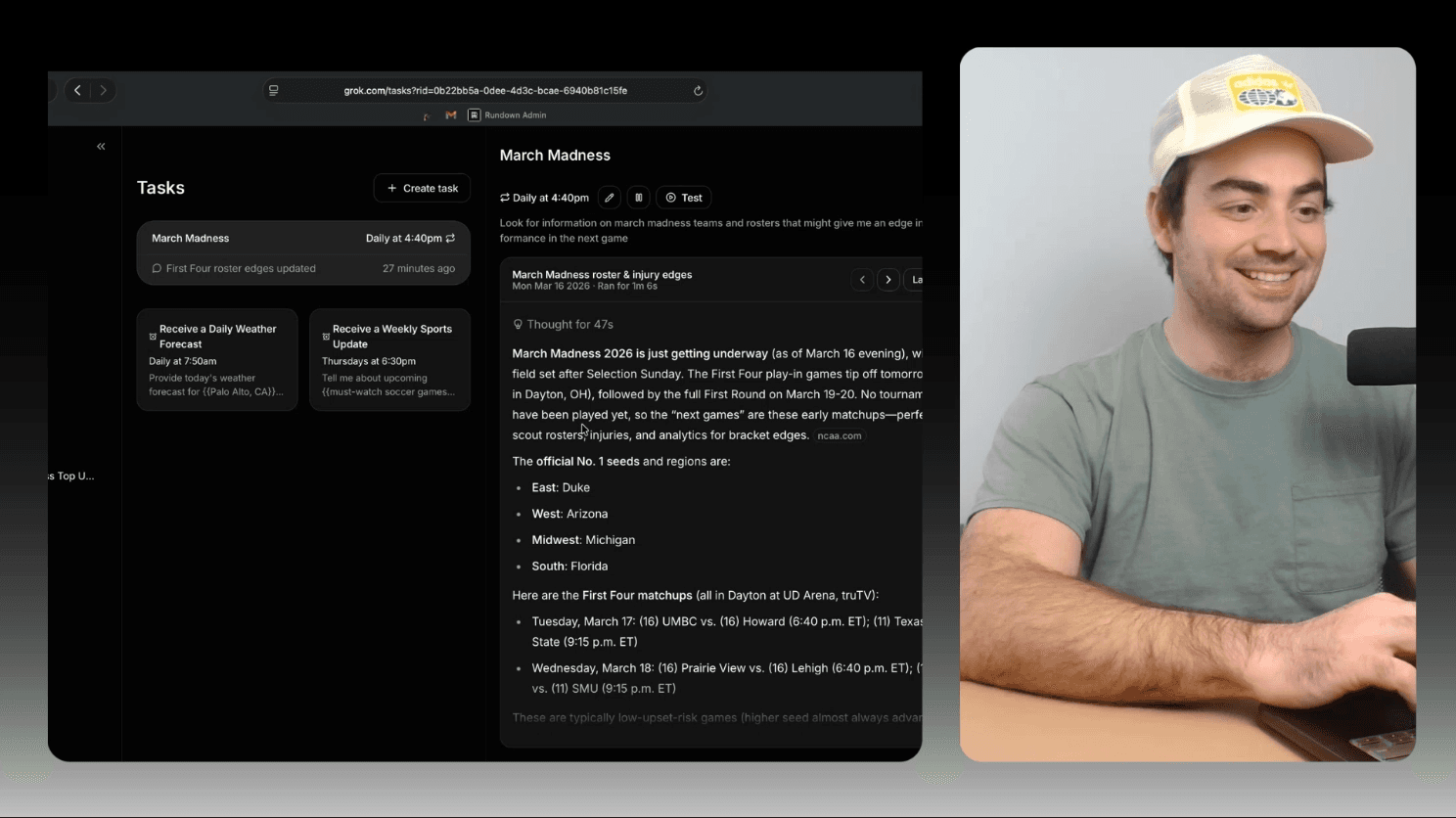Click the chat bubble icon on March Madness card
The height and width of the screenshot is (818, 1456).
[156, 268]
